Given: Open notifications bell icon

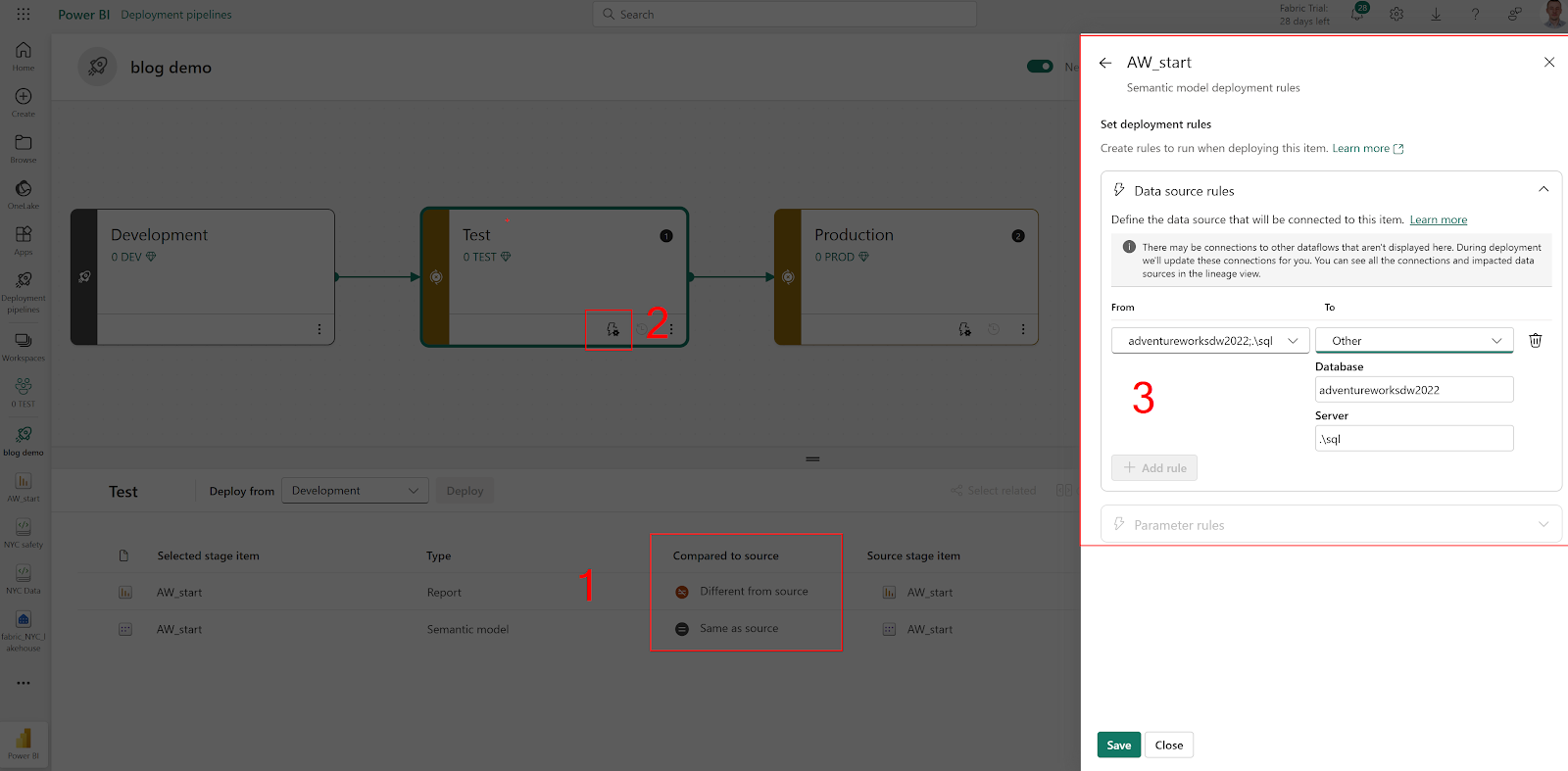Looking at the screenshot, I should pyautogui.click(x=1357, y=14).
